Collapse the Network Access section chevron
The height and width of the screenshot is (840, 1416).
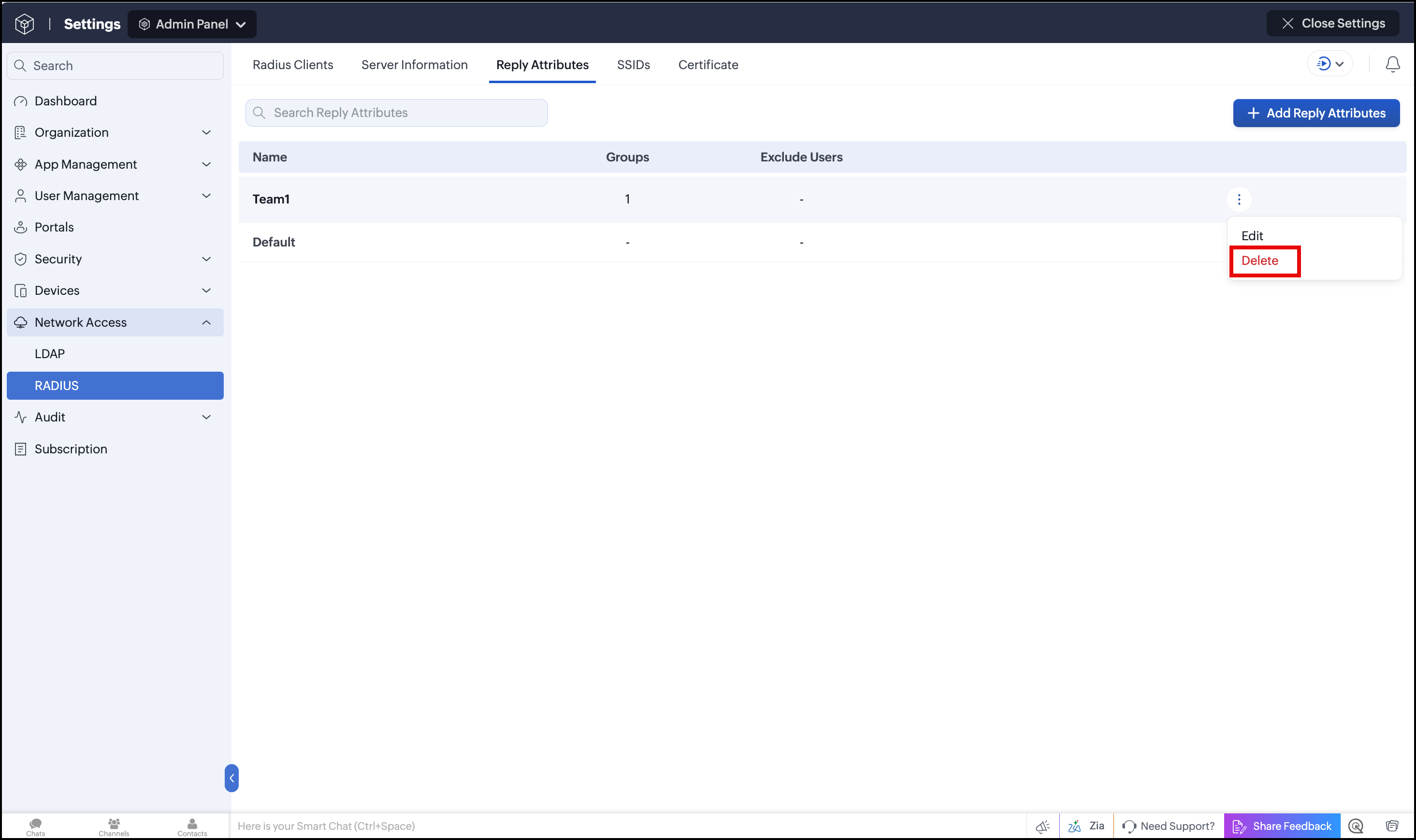(x=206, y=322)
